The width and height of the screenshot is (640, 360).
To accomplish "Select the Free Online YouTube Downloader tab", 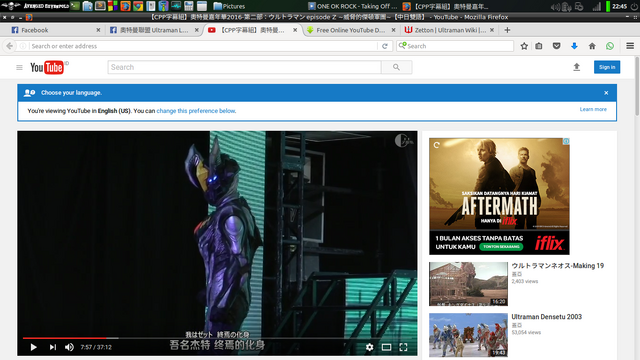I will (x=350, y=30).
